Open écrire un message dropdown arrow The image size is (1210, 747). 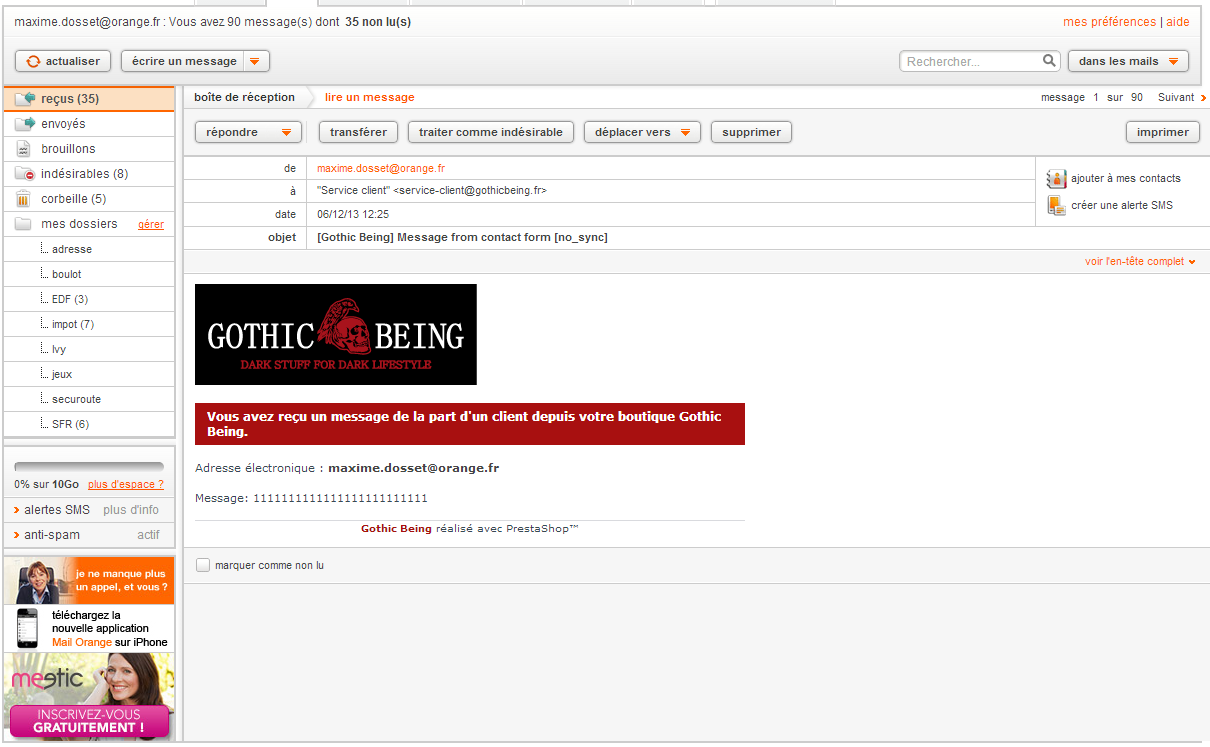click(x=254, y=61)
